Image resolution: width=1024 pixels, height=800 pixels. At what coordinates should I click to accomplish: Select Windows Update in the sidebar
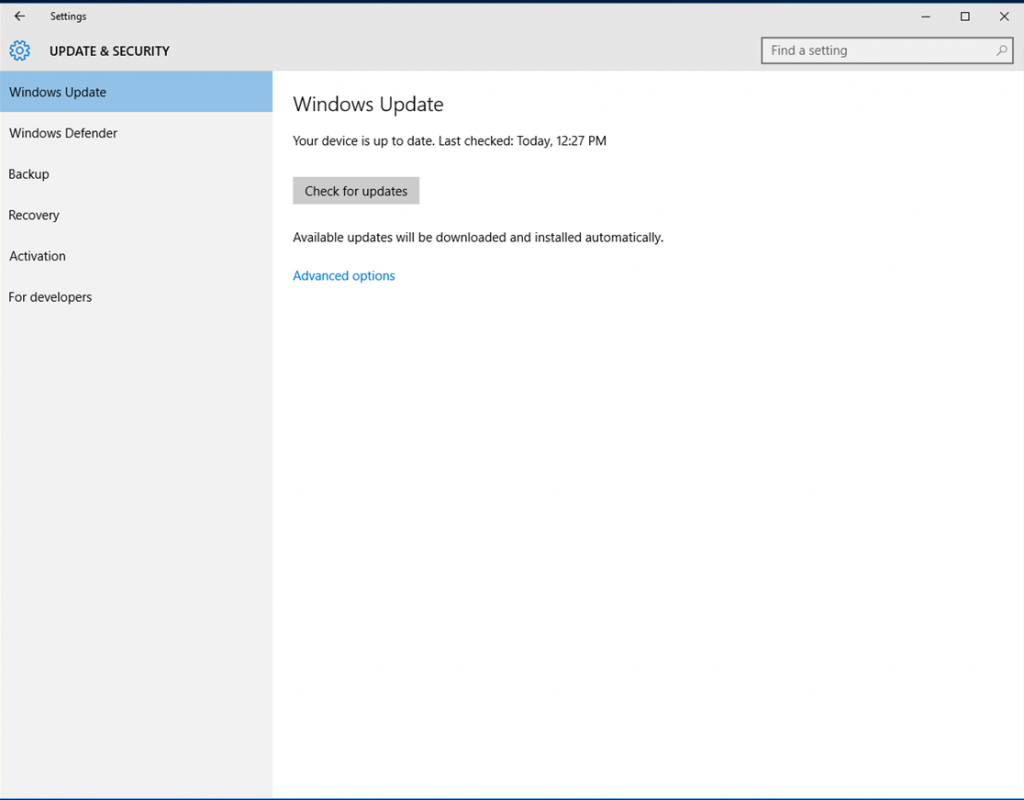(x=57, y=92)
